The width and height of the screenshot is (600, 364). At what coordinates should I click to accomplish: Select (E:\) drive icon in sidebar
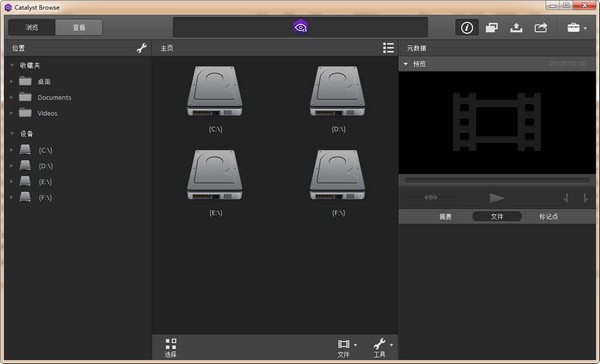(x=25, y=181)
